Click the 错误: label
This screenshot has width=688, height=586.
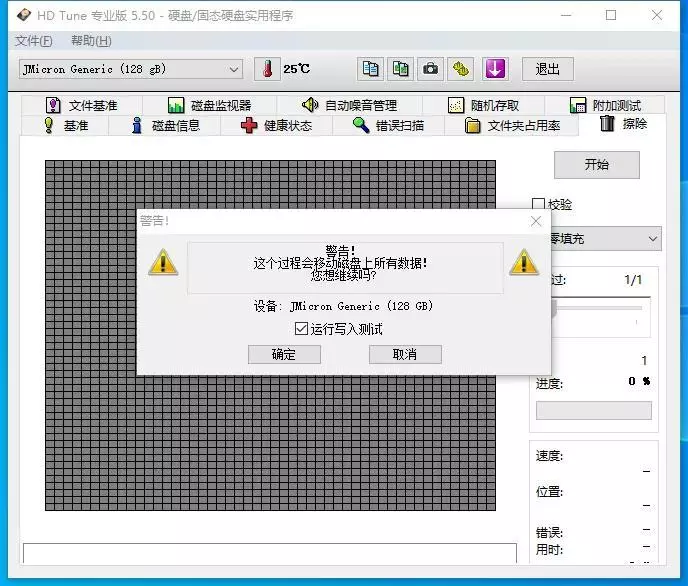549,532
